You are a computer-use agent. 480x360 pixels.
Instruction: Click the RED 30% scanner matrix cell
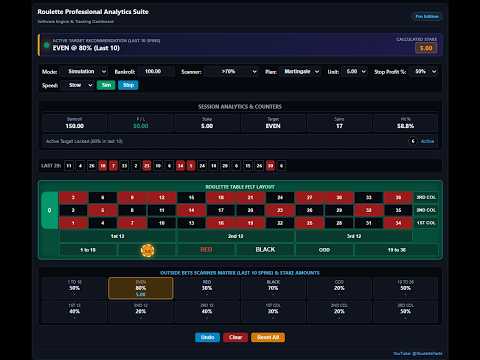click(x=207, y=288)
